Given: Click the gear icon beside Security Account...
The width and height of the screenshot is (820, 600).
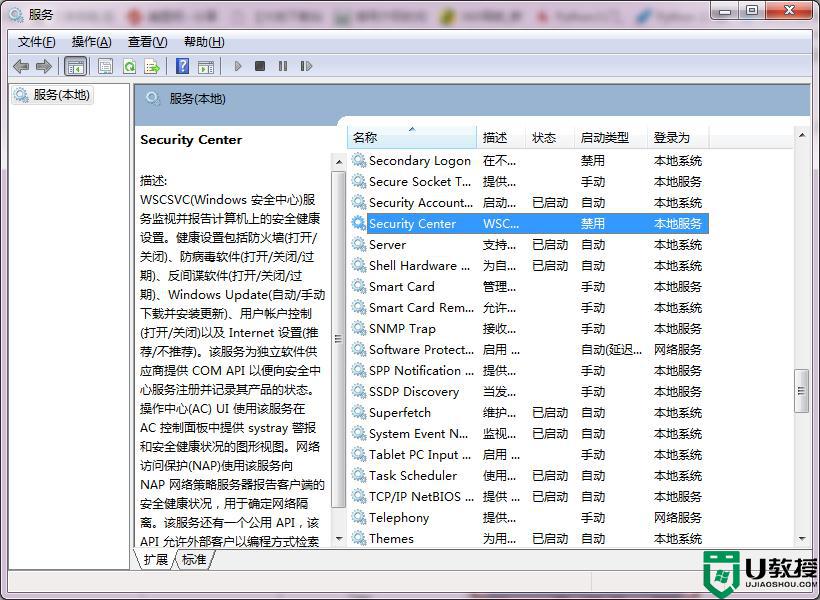Looking at the screenshot, I should [x=359, y=202].
